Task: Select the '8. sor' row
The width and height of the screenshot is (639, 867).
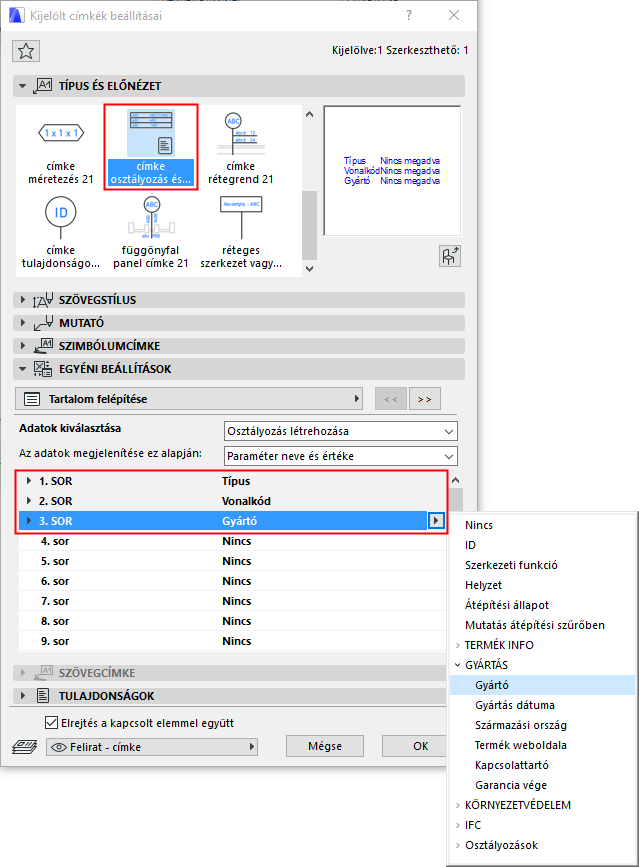Action: [x=232, y=621]
